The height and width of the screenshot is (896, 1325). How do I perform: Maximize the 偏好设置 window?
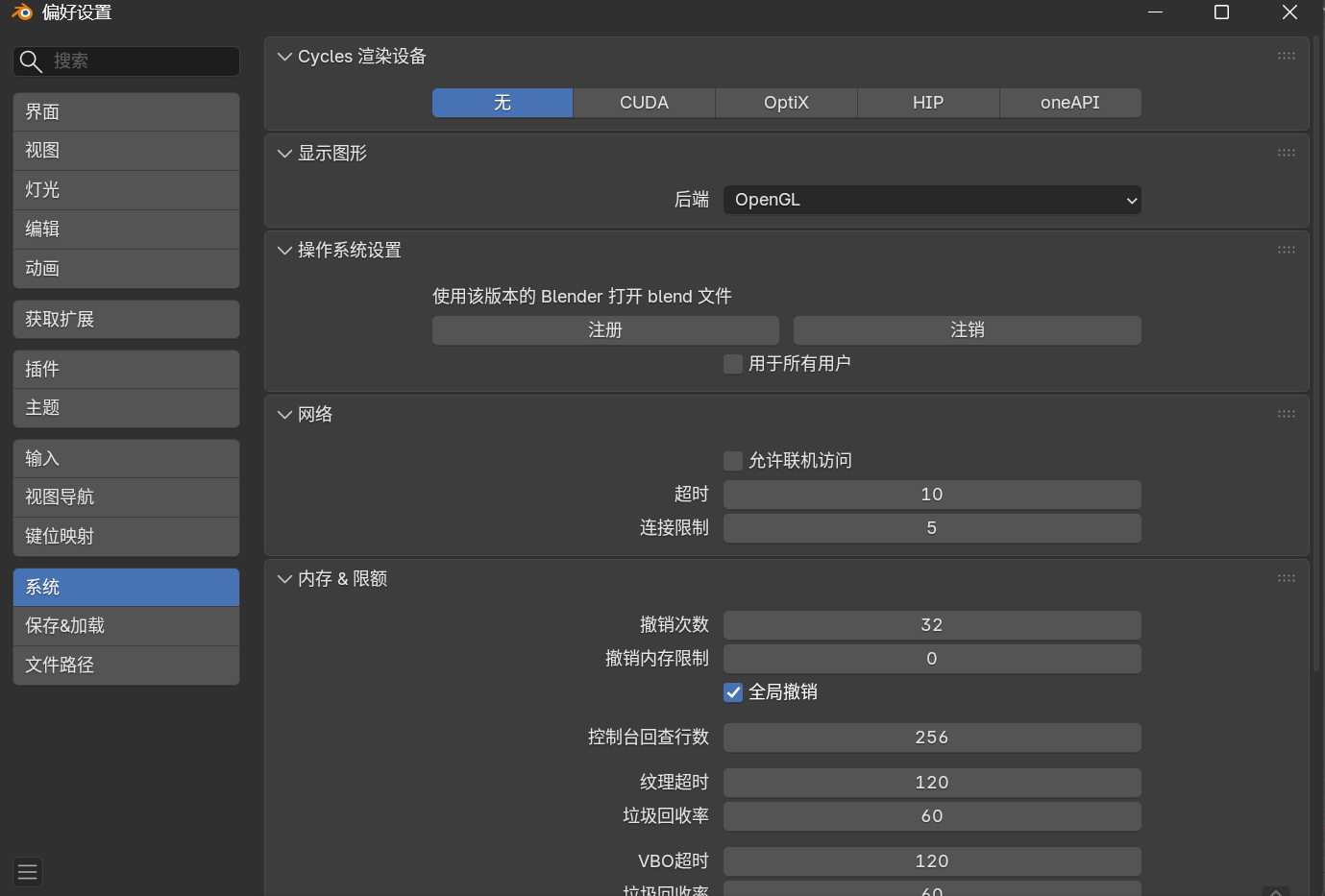[x=1222, y=12]
